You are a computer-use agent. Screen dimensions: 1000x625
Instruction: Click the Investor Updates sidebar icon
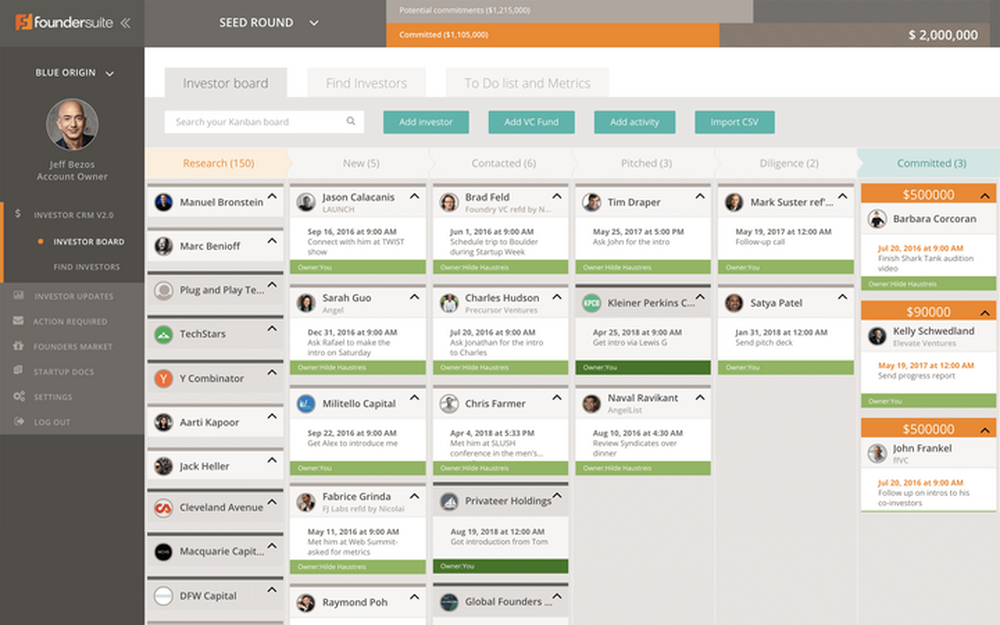(18, 295)
